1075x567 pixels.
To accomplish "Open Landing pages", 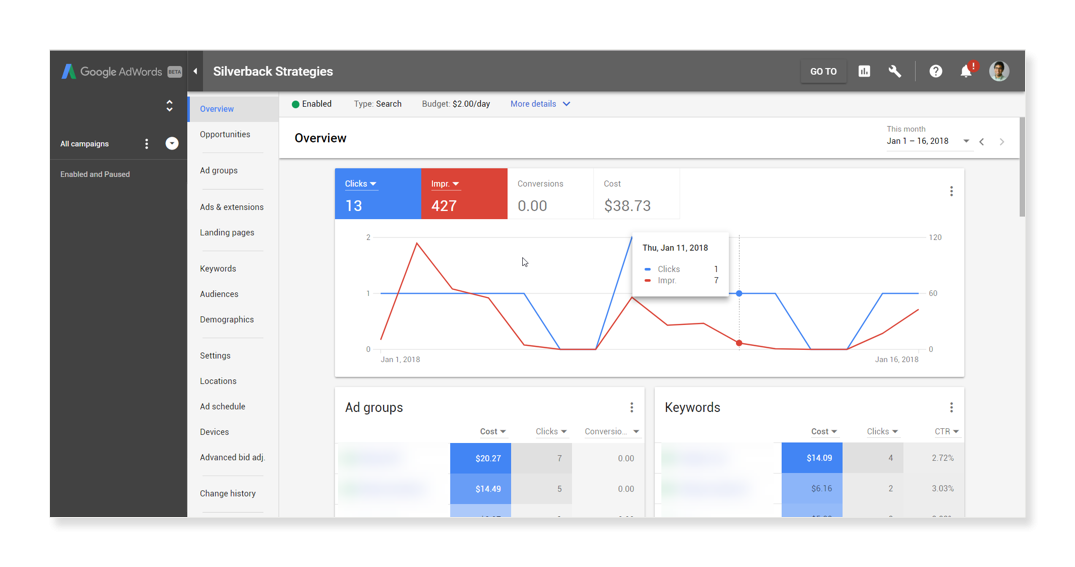I will (x=227, y=232).
